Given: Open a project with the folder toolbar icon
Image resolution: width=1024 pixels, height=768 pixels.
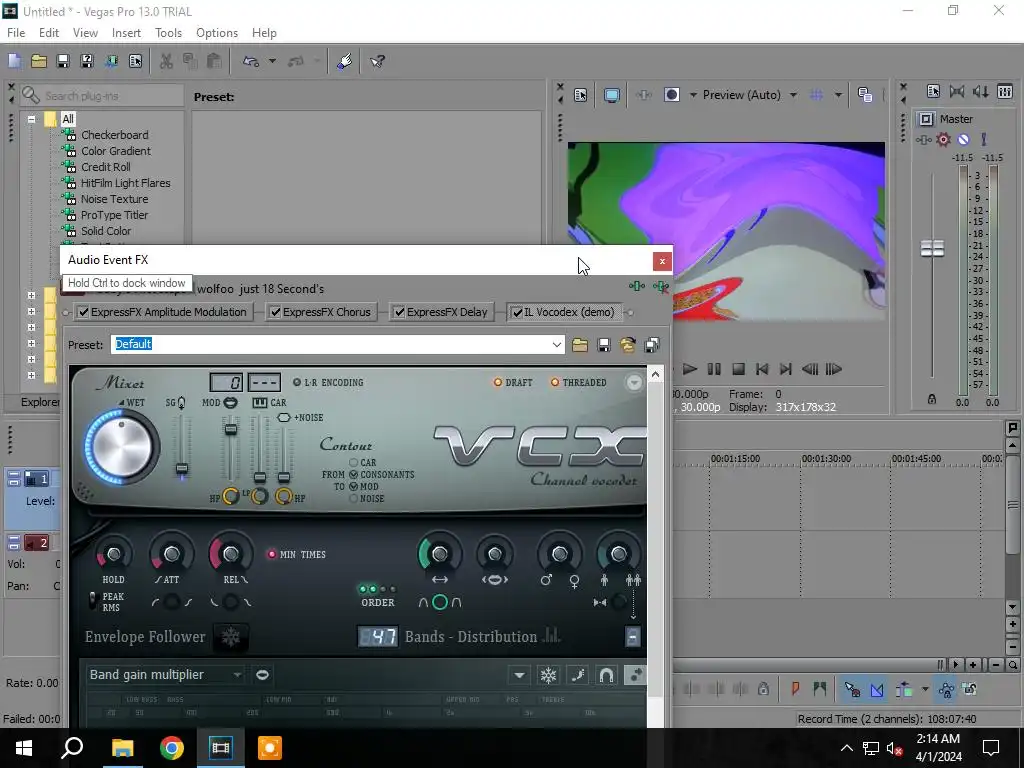Looking at the screenshot, I should point(39,61).
